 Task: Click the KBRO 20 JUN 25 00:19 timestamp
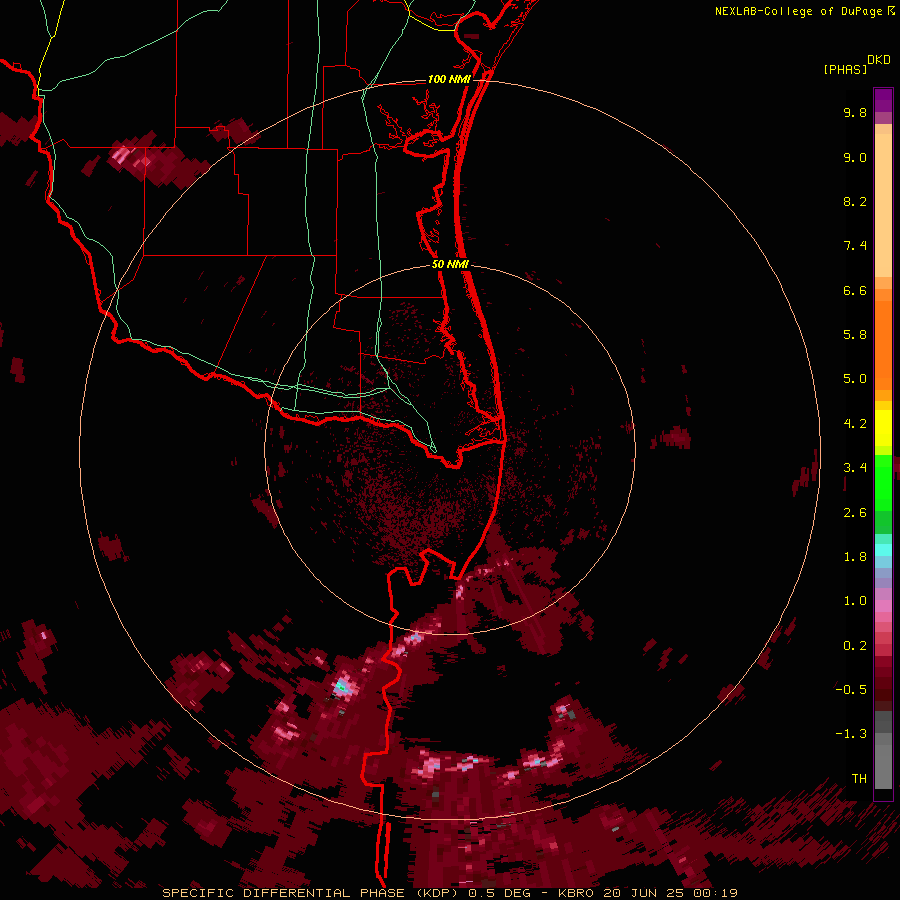click(x=647, y=893)
